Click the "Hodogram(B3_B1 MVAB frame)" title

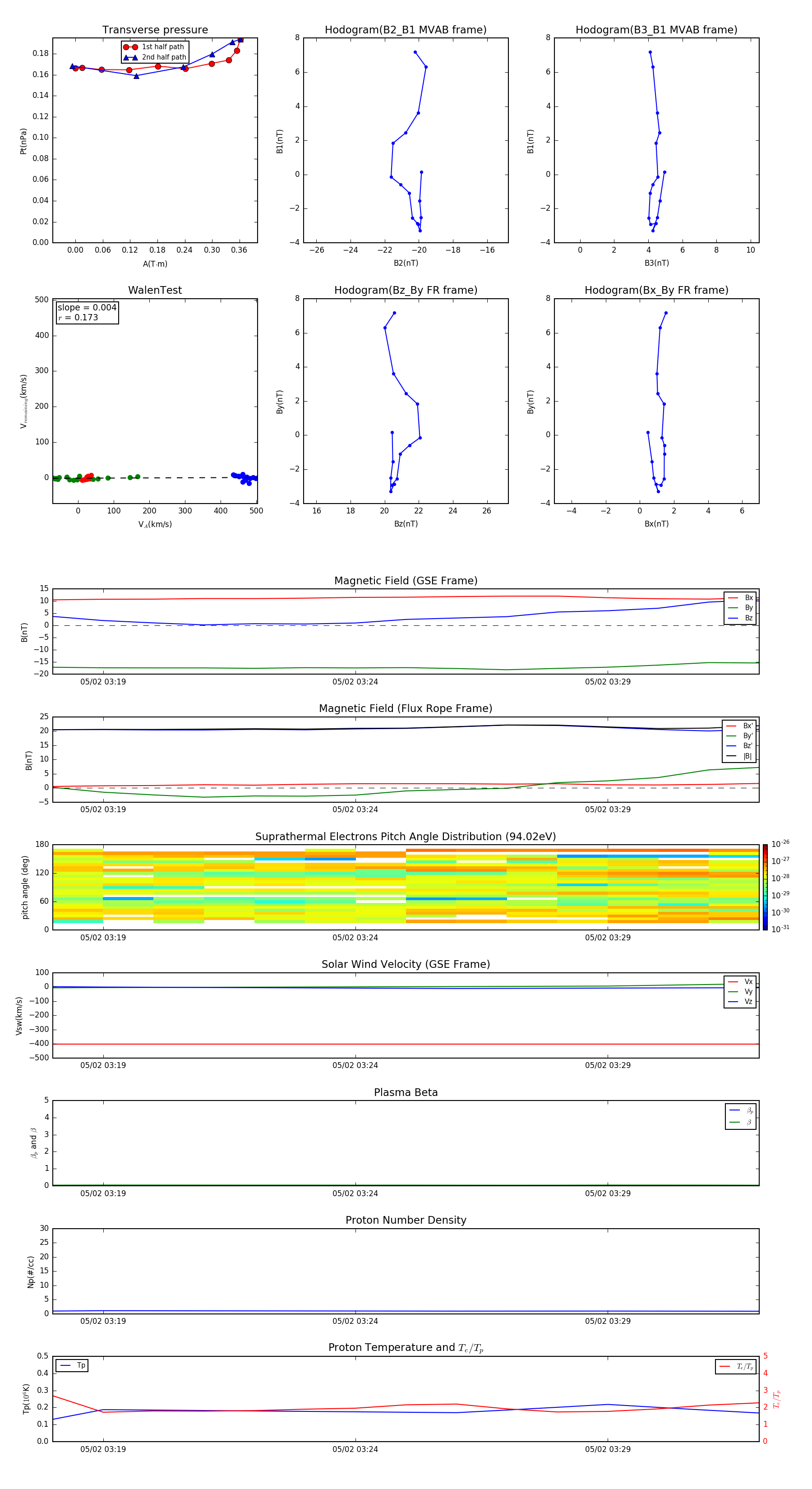(656, 30)
